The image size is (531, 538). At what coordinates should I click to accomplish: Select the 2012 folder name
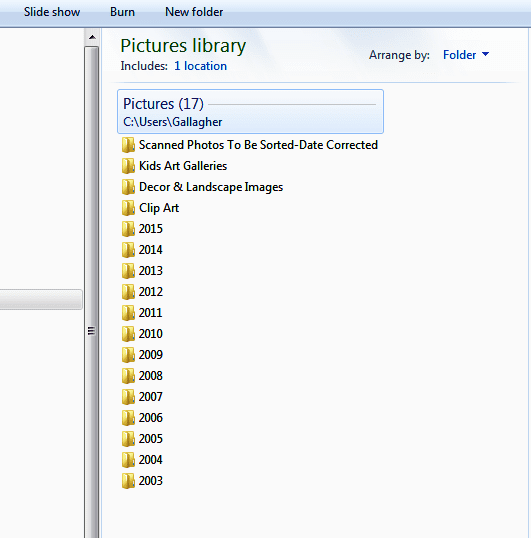click(151, 292)
